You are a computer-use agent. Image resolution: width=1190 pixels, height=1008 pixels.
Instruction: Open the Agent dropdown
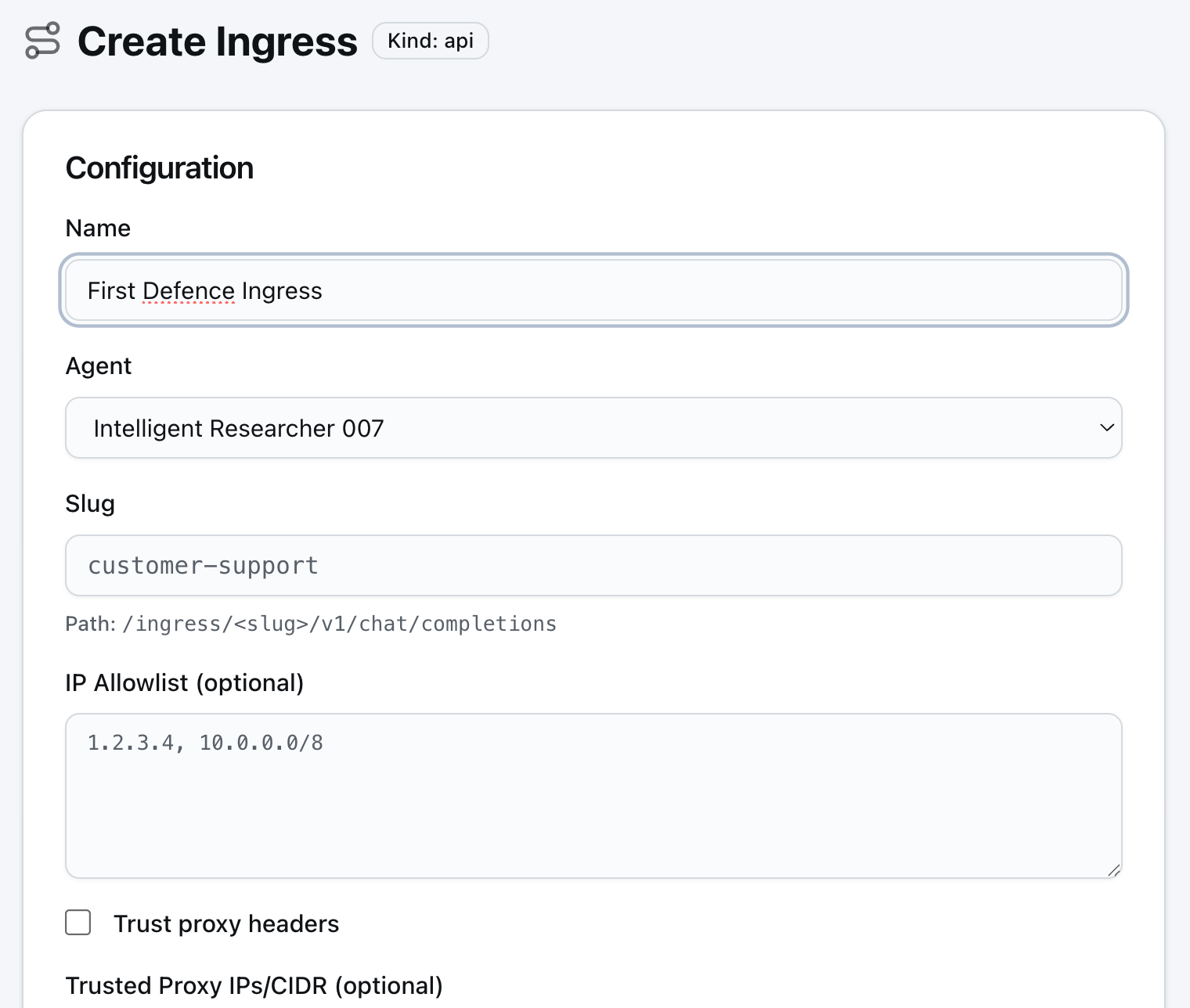coord(593,428)
